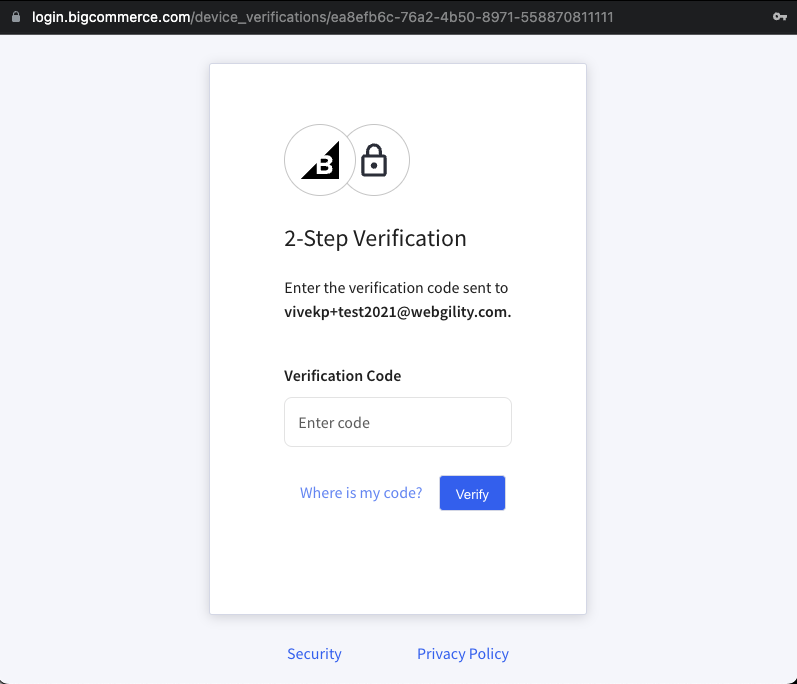Click the '2-Step' portion of the heading
The width and height of the screenshot is (797, 684).
(x=316, y=238)
